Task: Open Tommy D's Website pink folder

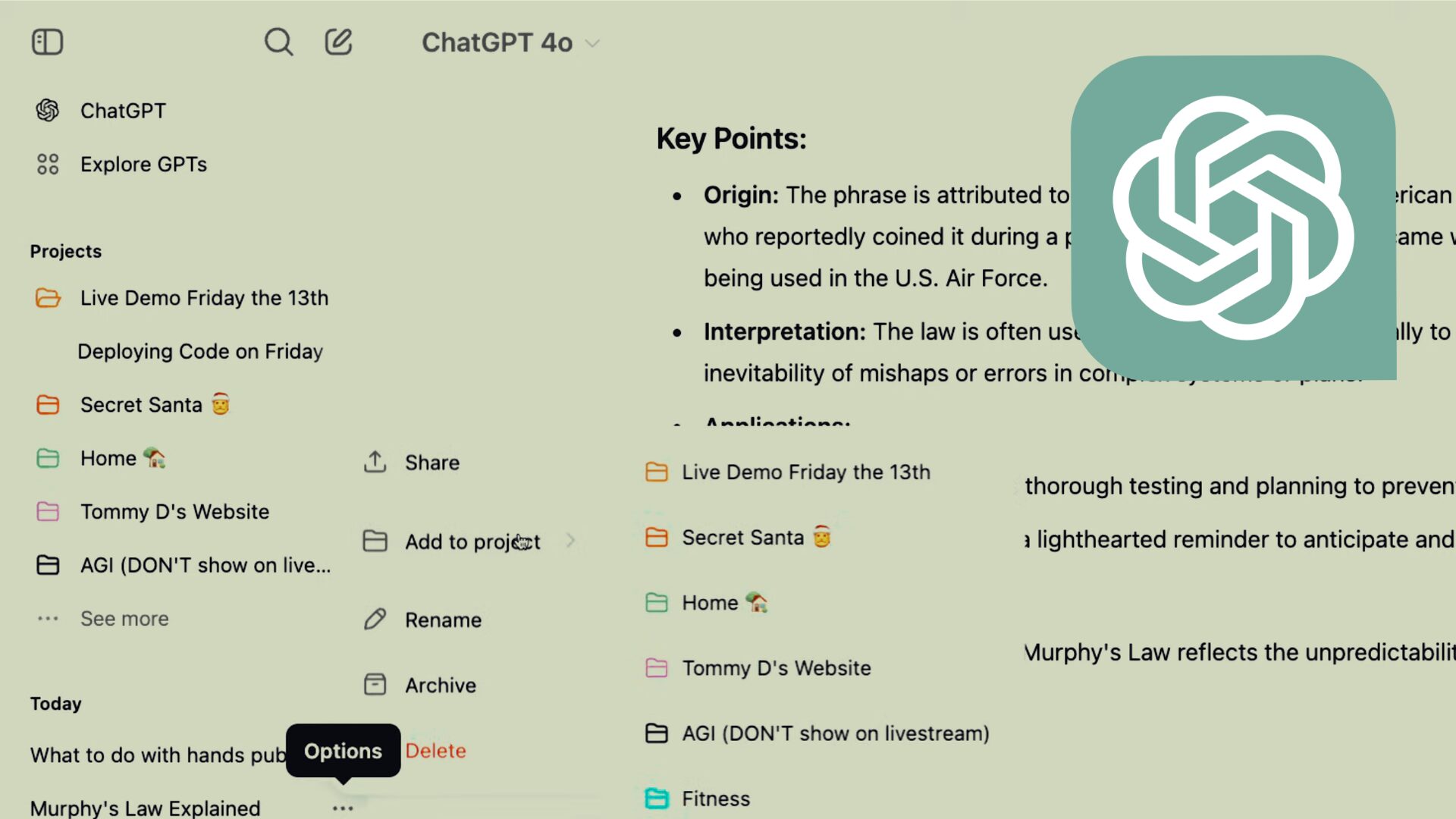Action: pos(48,512)
